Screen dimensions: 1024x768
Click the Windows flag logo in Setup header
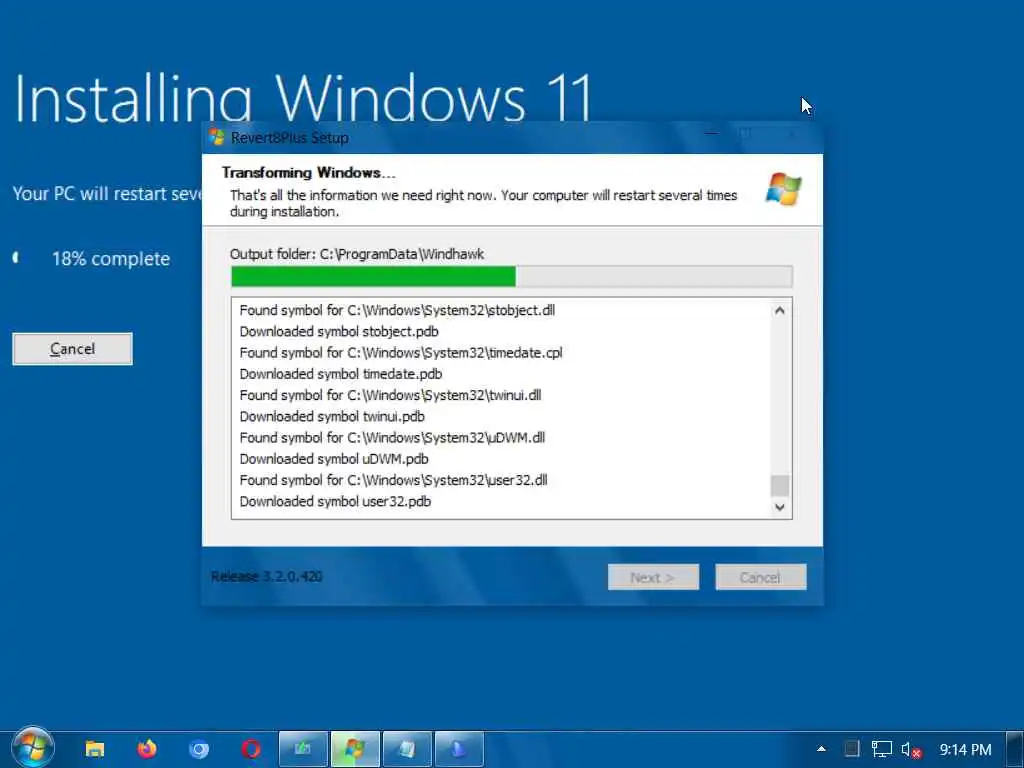click(784, 189)
